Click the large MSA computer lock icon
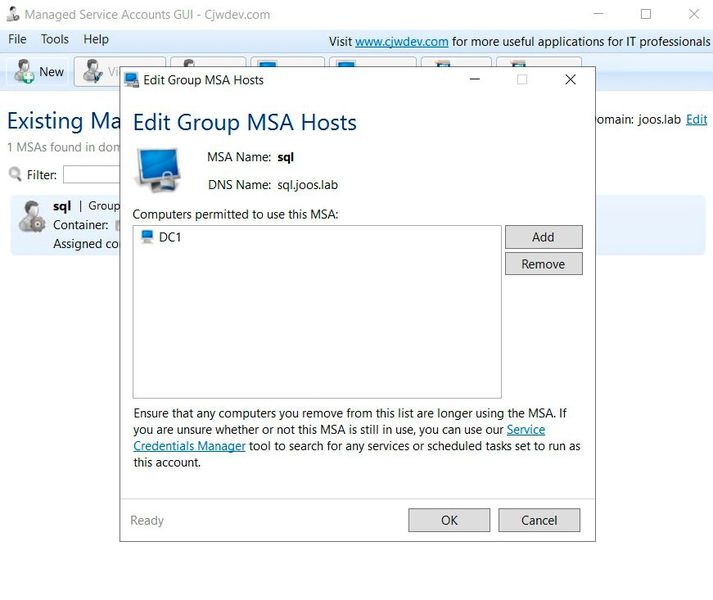Image resolution: width=713 pixels, height=600 pixels. point(158,170)
